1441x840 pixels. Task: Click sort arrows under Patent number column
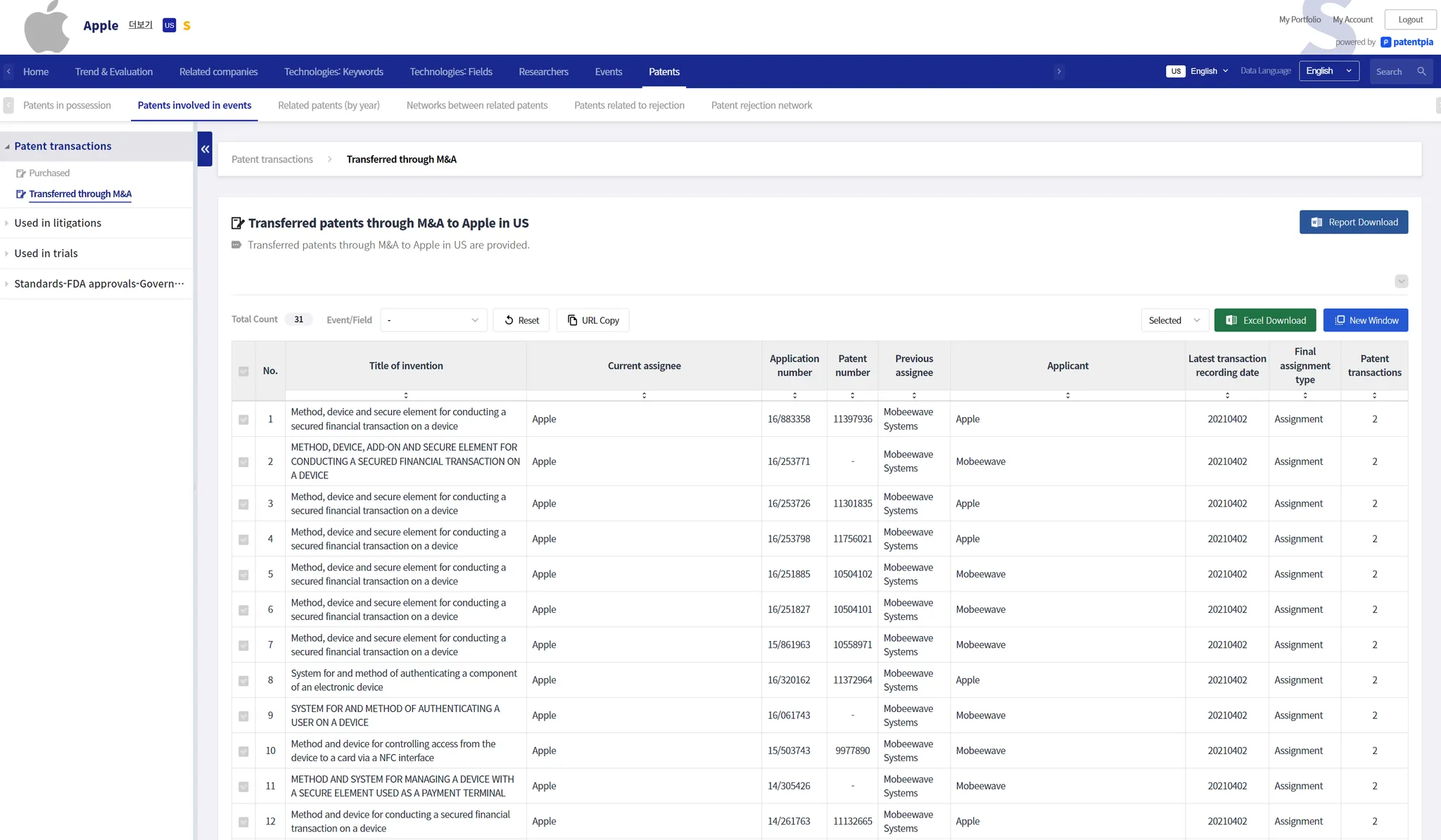pos(852,395)
